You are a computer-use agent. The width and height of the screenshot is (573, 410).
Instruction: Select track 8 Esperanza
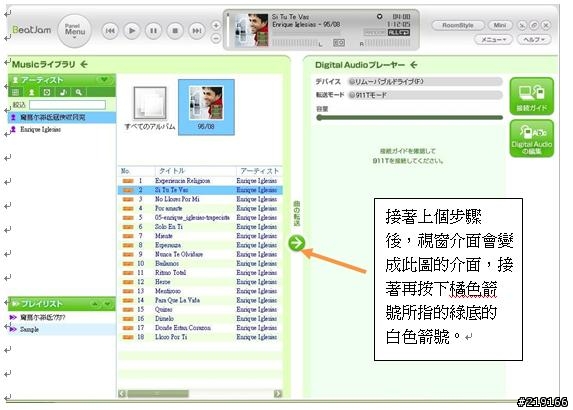point(200,245)
